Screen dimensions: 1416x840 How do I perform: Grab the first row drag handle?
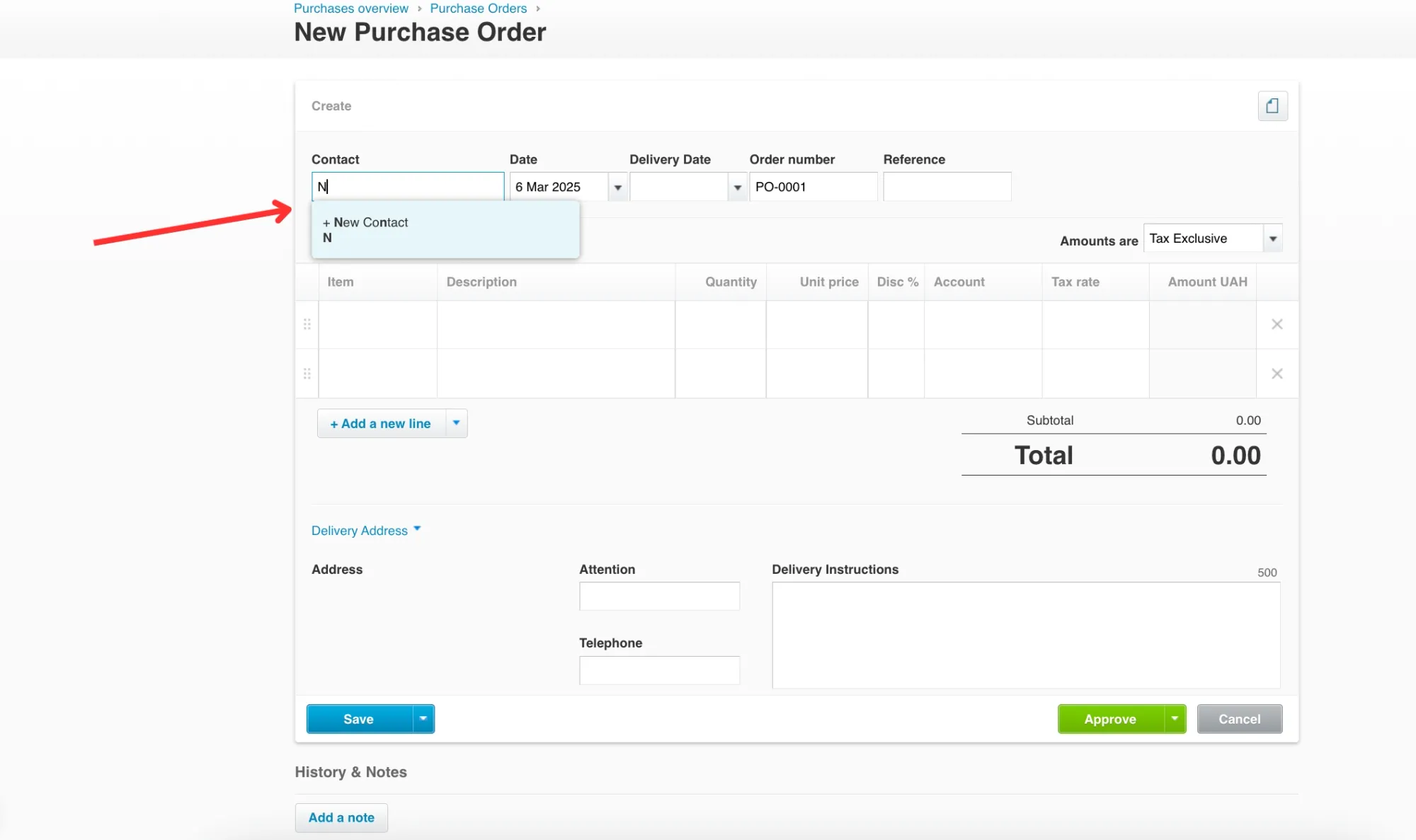(x=307, y=324)
